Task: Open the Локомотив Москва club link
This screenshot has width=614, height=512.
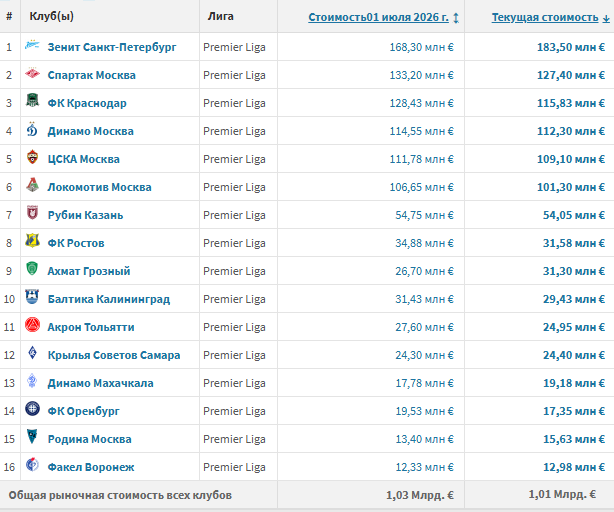Action: click(99, 187)
